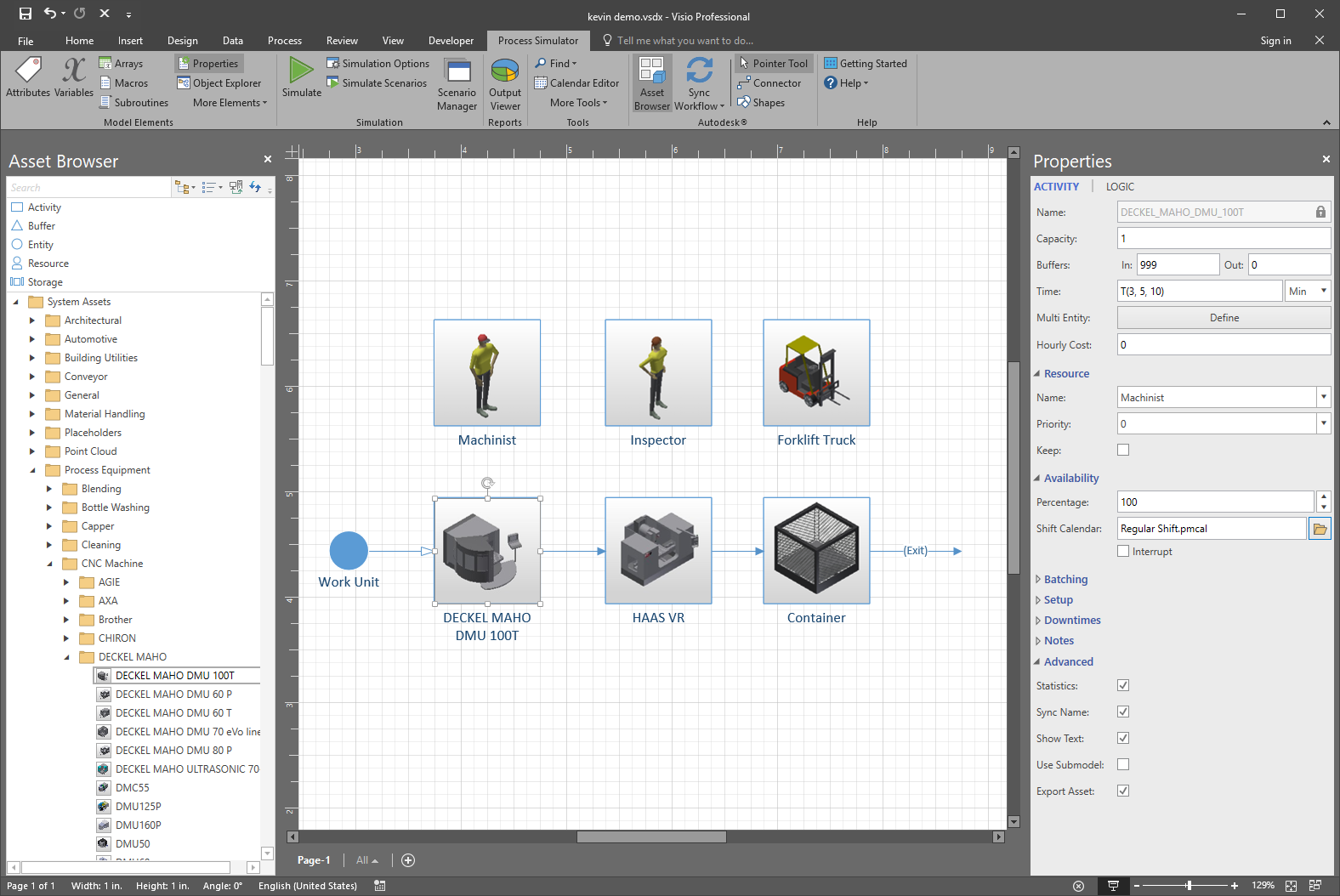Enable the Interrupt checkbox

[x=1123, y=551]
